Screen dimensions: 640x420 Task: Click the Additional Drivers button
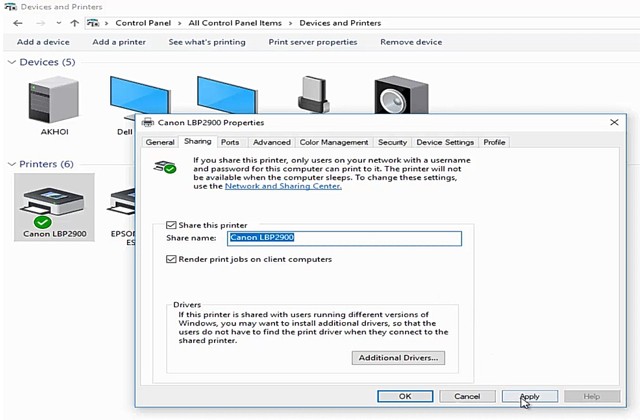tap(398, 358)
